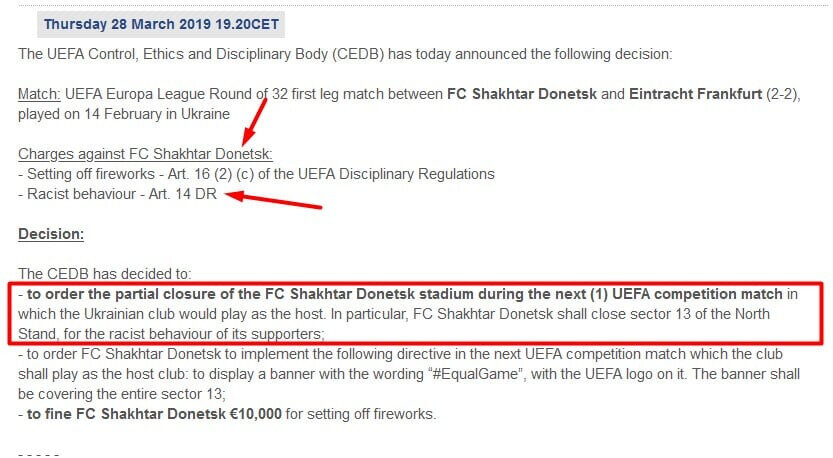
Task: Click the CEDB announcement intro sentence
Action: click(345, 54)
